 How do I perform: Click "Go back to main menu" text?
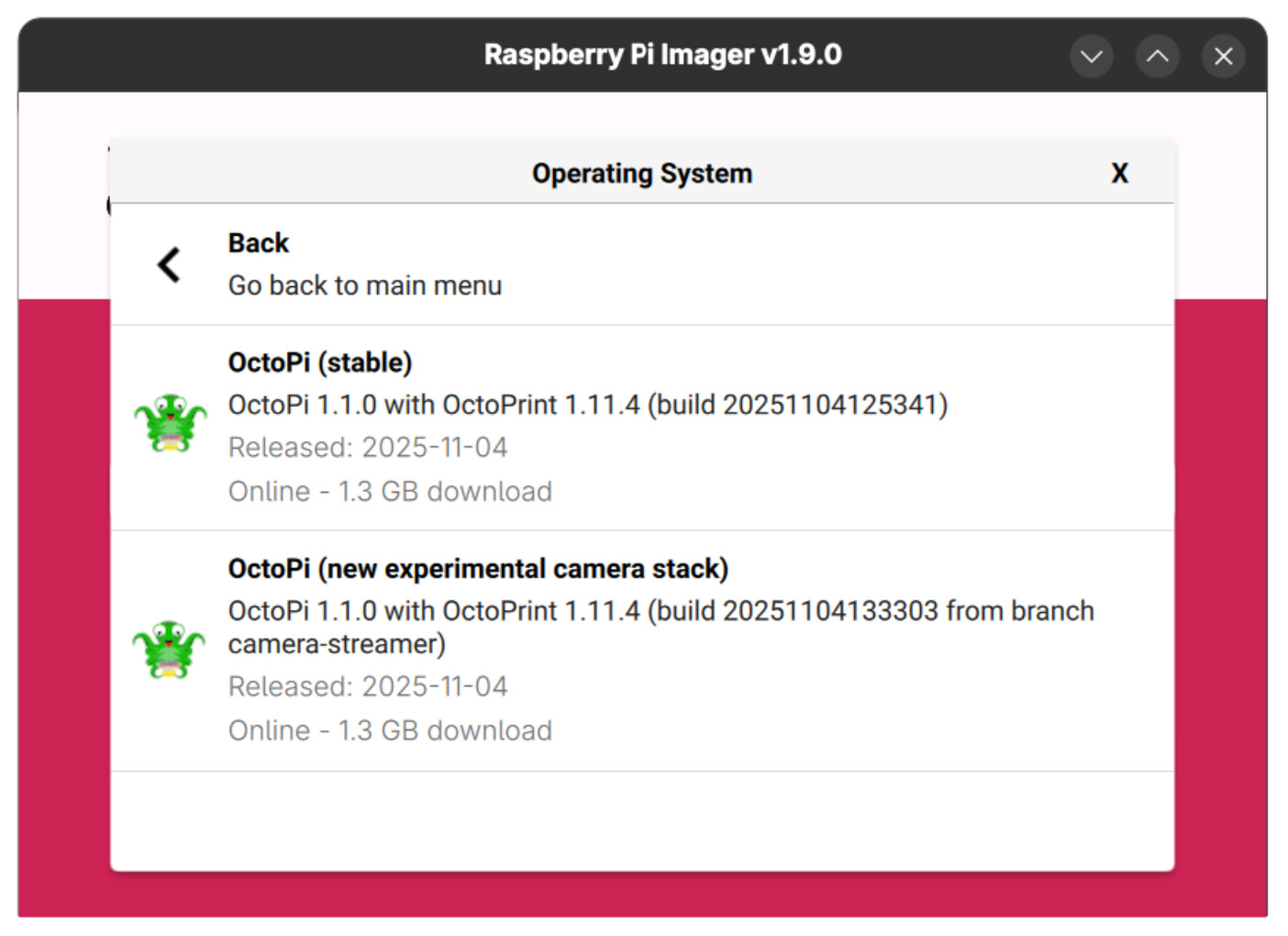(364, 285)
